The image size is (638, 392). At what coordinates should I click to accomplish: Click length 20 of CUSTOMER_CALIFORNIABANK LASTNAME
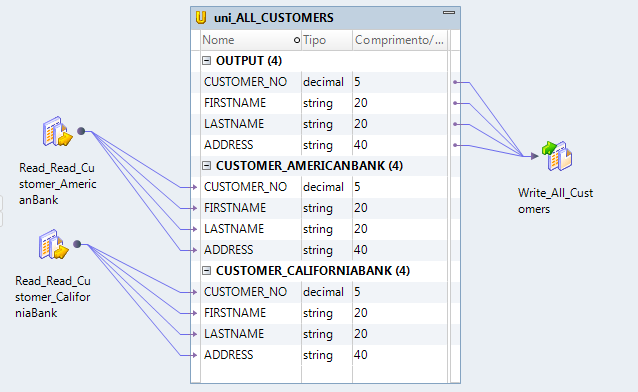(361, 334)
